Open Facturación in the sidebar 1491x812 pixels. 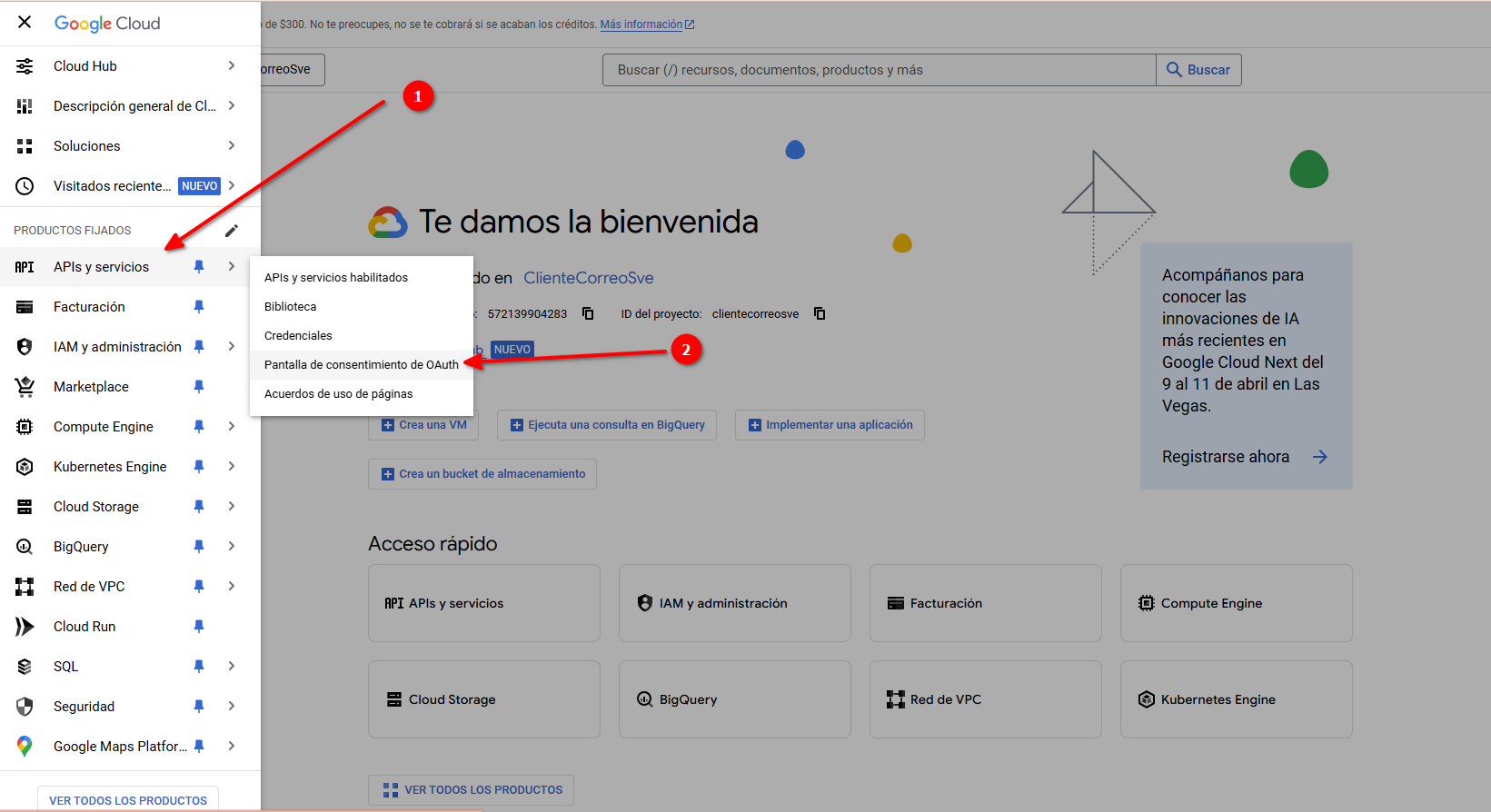(x=89, y=307)
